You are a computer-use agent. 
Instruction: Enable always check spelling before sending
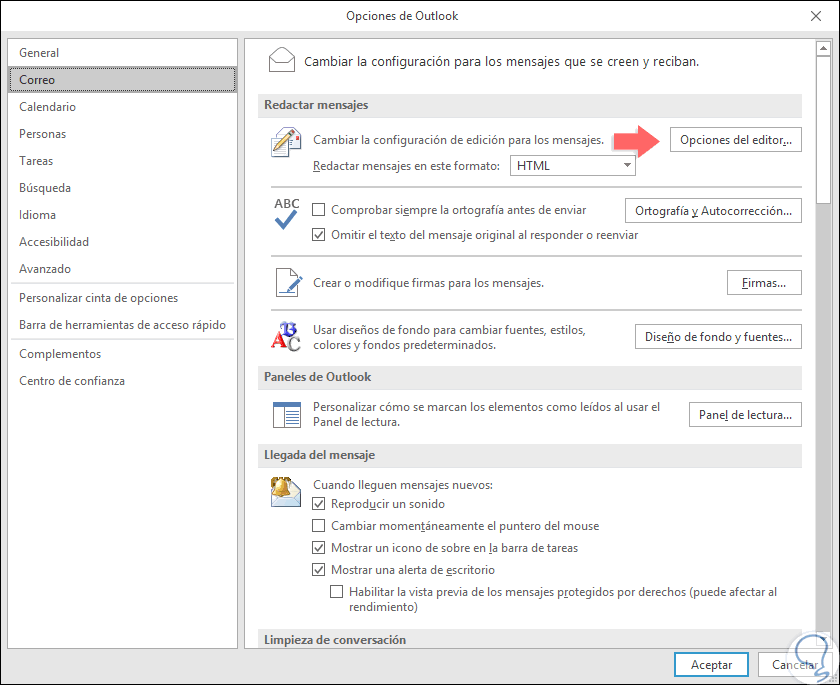tap(318, 209)
